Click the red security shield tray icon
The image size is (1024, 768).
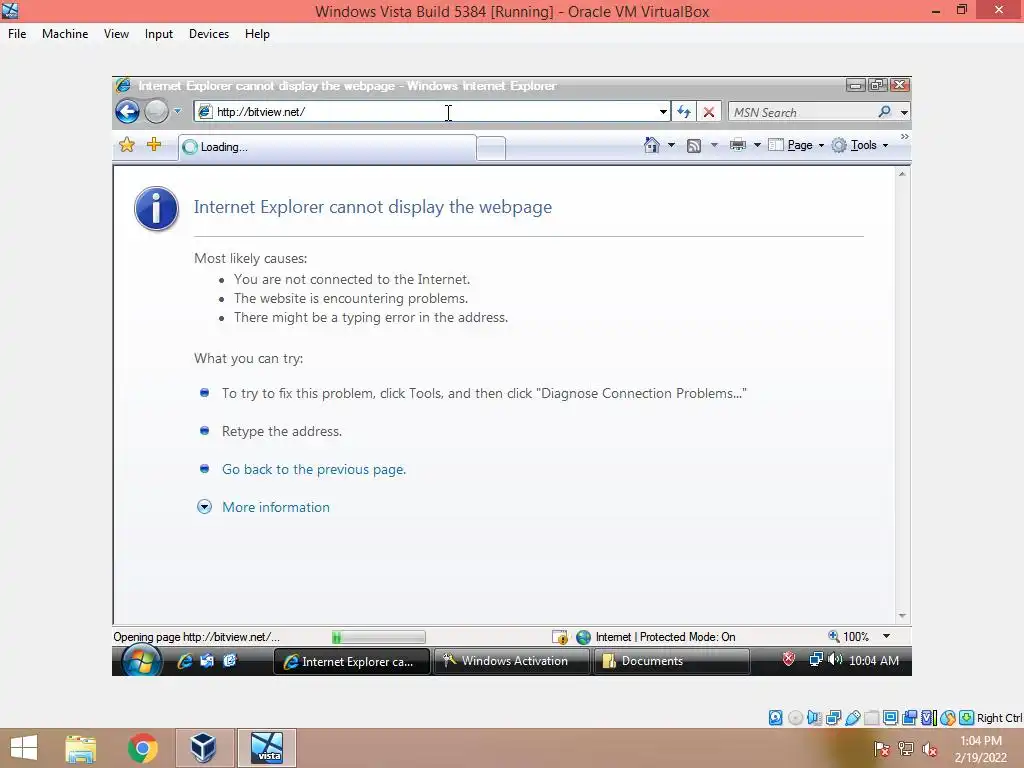point(789,659)
